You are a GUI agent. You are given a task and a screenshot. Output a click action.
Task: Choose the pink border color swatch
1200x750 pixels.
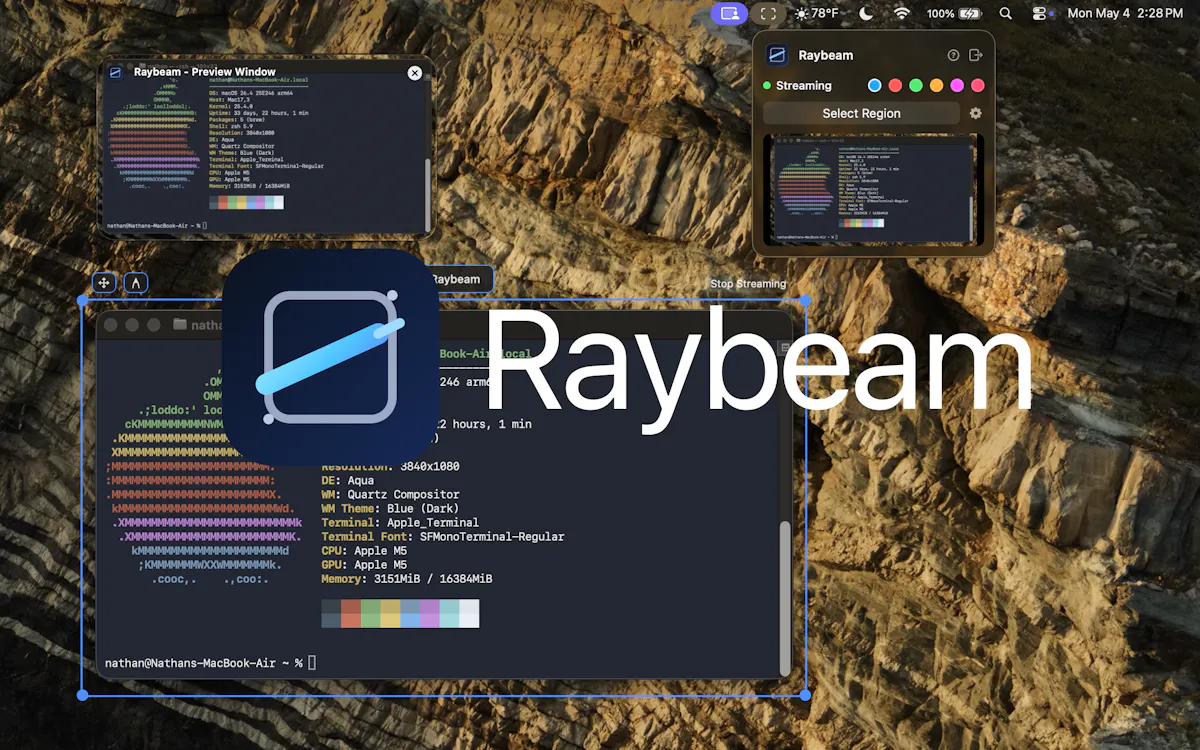pyautogui.click(x=978, y=86)
